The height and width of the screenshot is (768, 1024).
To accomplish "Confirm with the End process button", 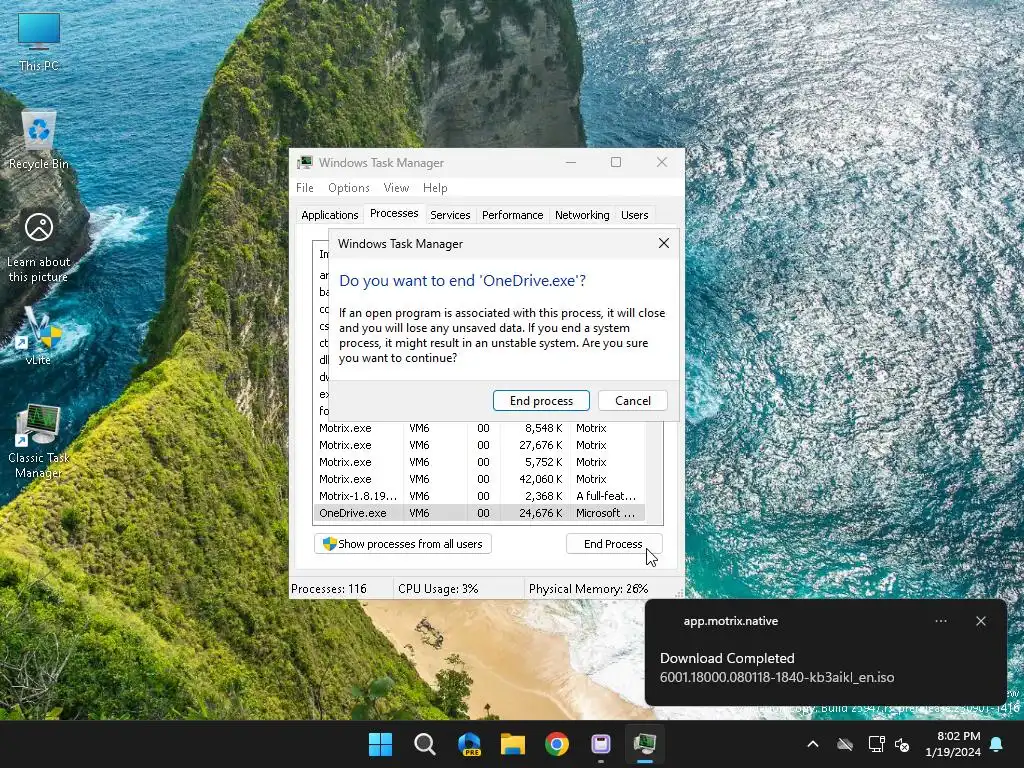I will click(541, 401).
